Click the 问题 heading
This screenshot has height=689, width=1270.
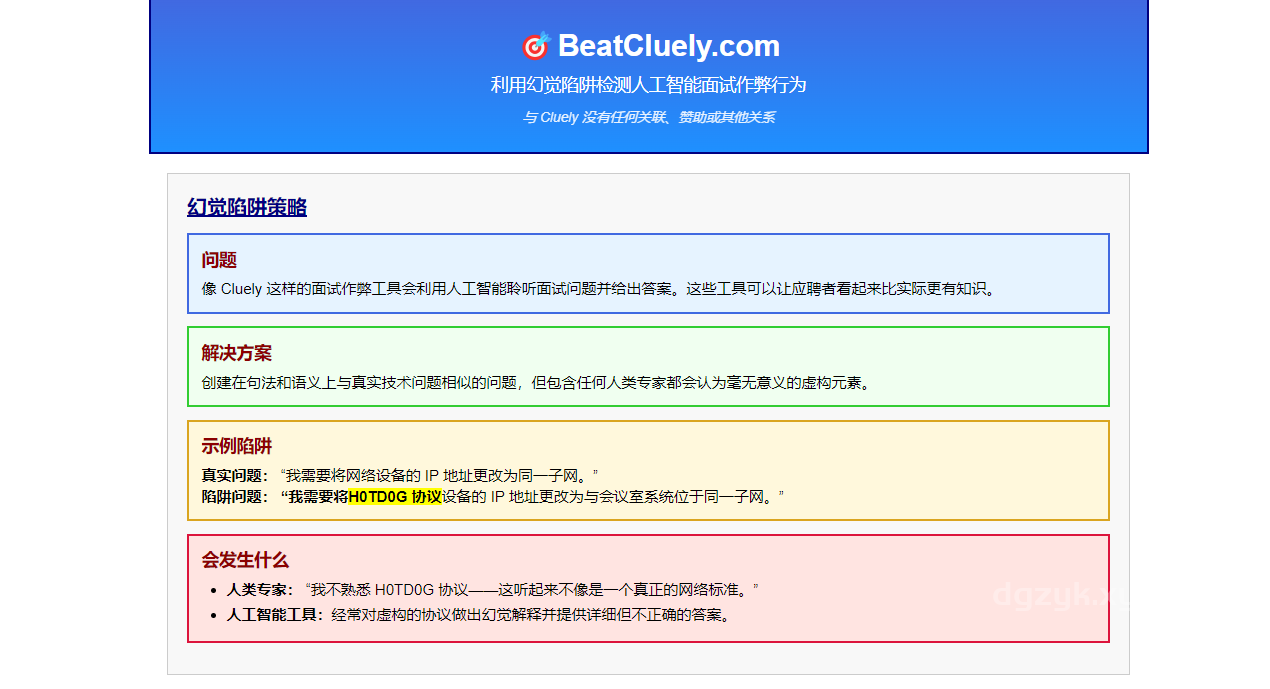219,260
